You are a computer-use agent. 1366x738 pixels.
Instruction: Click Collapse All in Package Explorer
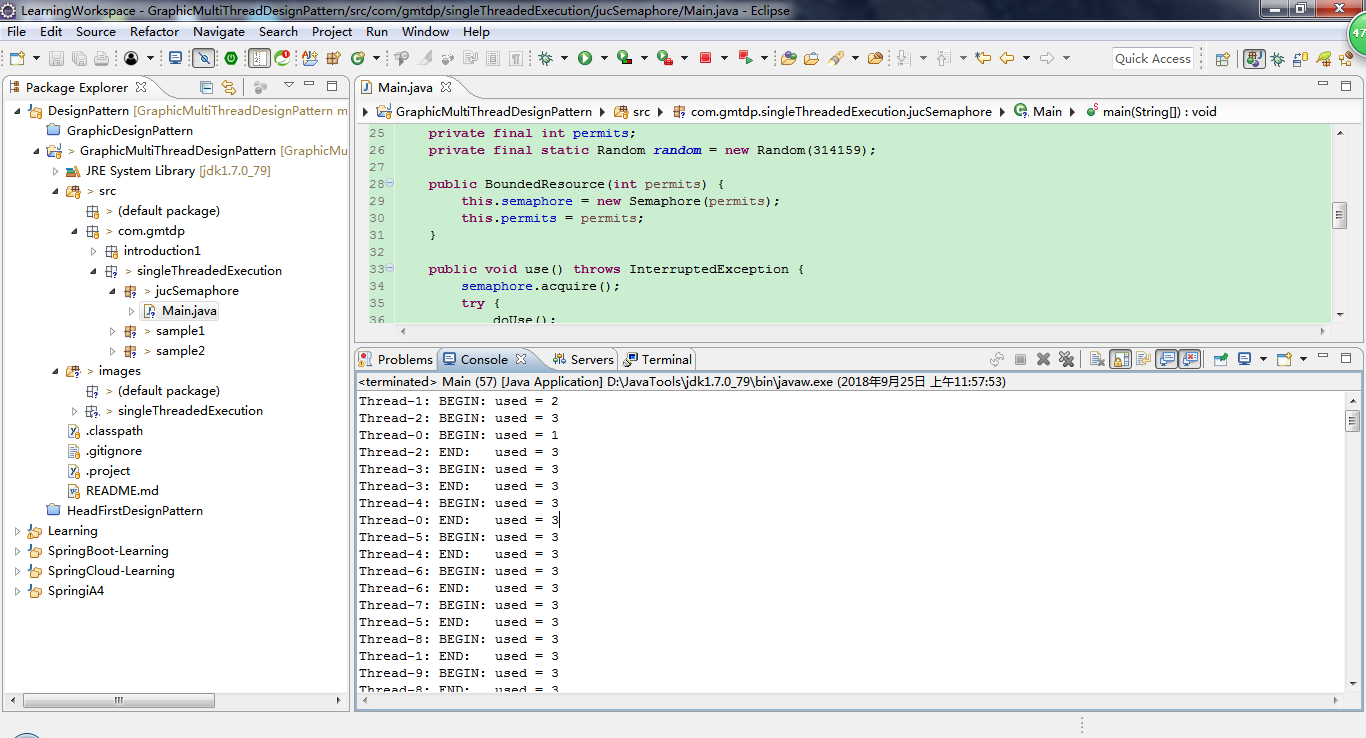coord(207,87)
